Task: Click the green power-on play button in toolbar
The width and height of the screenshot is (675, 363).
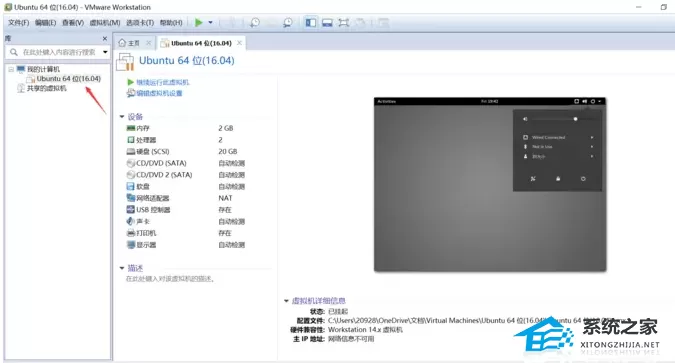Action: [x=198, y=22]
